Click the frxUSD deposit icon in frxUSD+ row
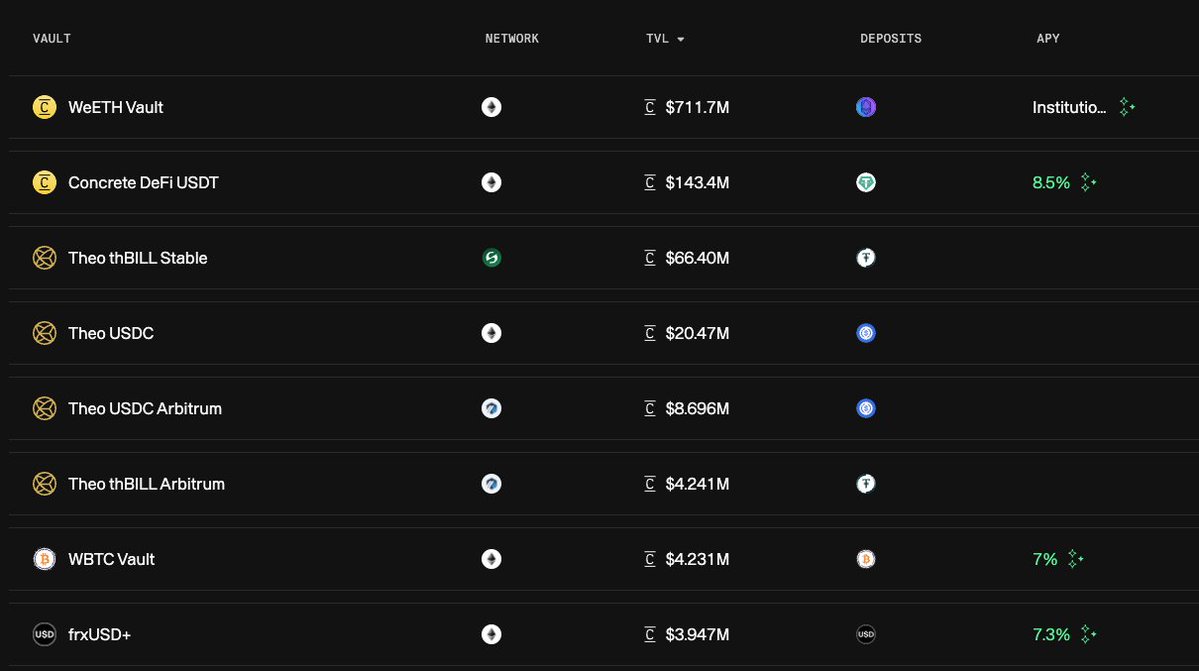 pos(866,634)
